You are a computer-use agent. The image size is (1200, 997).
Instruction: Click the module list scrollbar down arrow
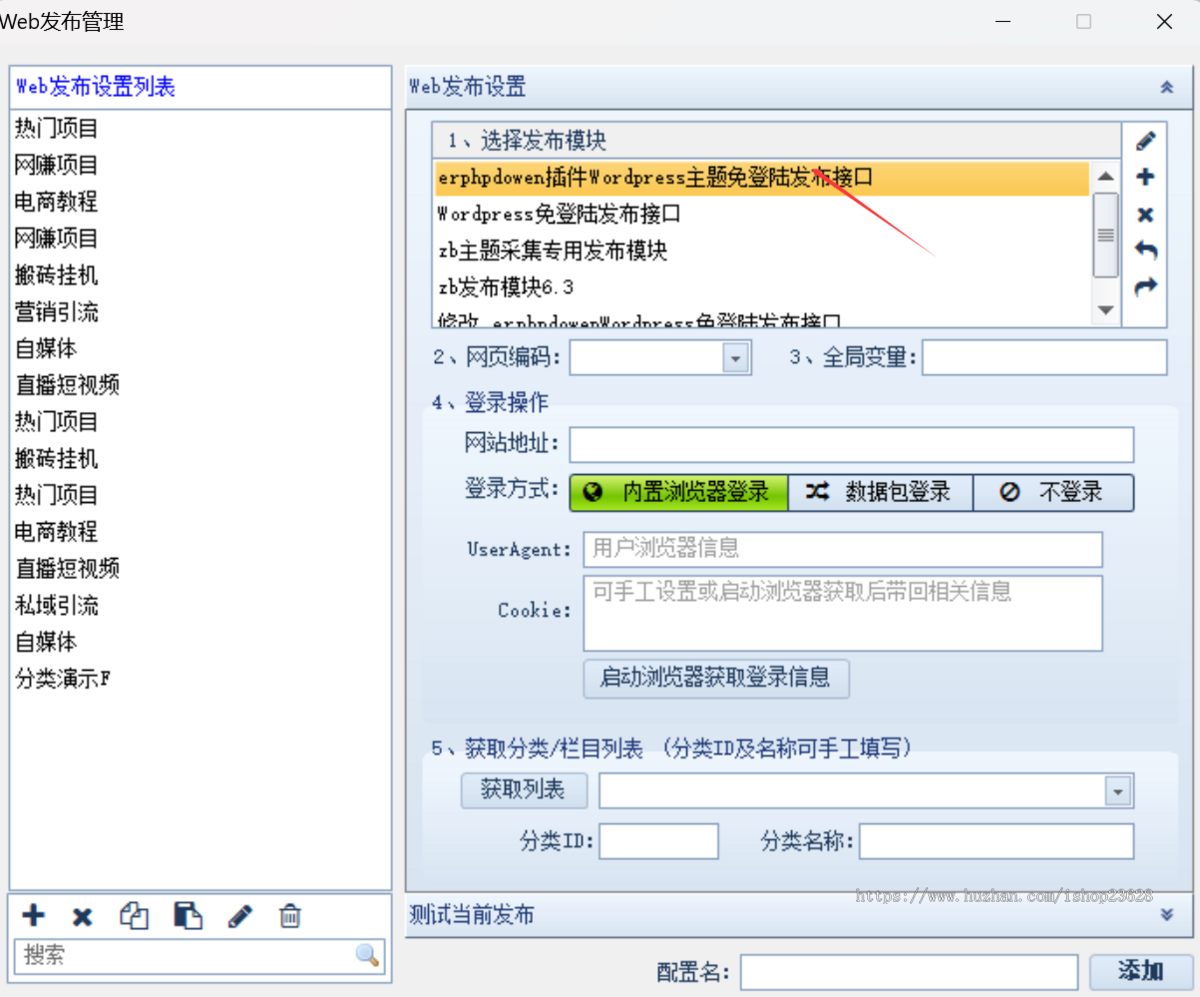point(1106,310)
